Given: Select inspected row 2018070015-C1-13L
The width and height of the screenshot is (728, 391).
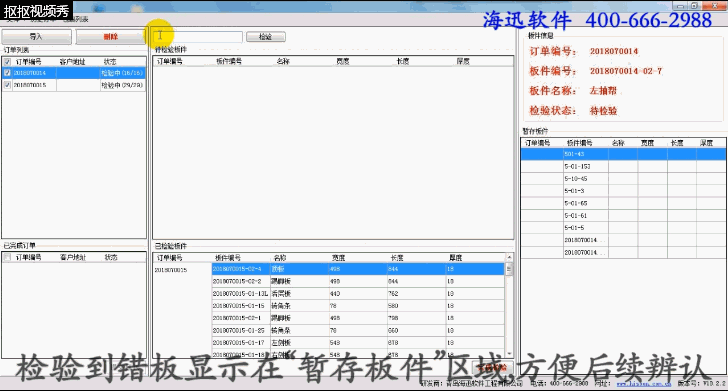Looking at the screenshot, I should [358, 293].
